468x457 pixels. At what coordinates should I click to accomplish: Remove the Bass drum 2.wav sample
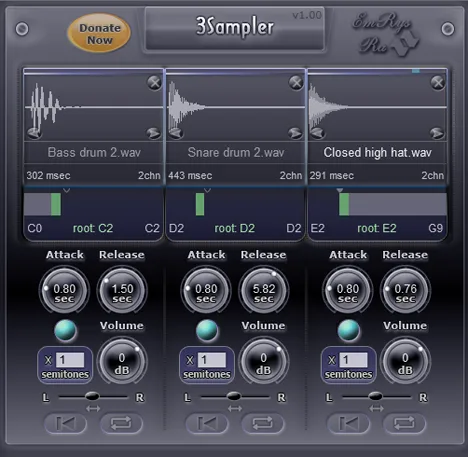154,82
